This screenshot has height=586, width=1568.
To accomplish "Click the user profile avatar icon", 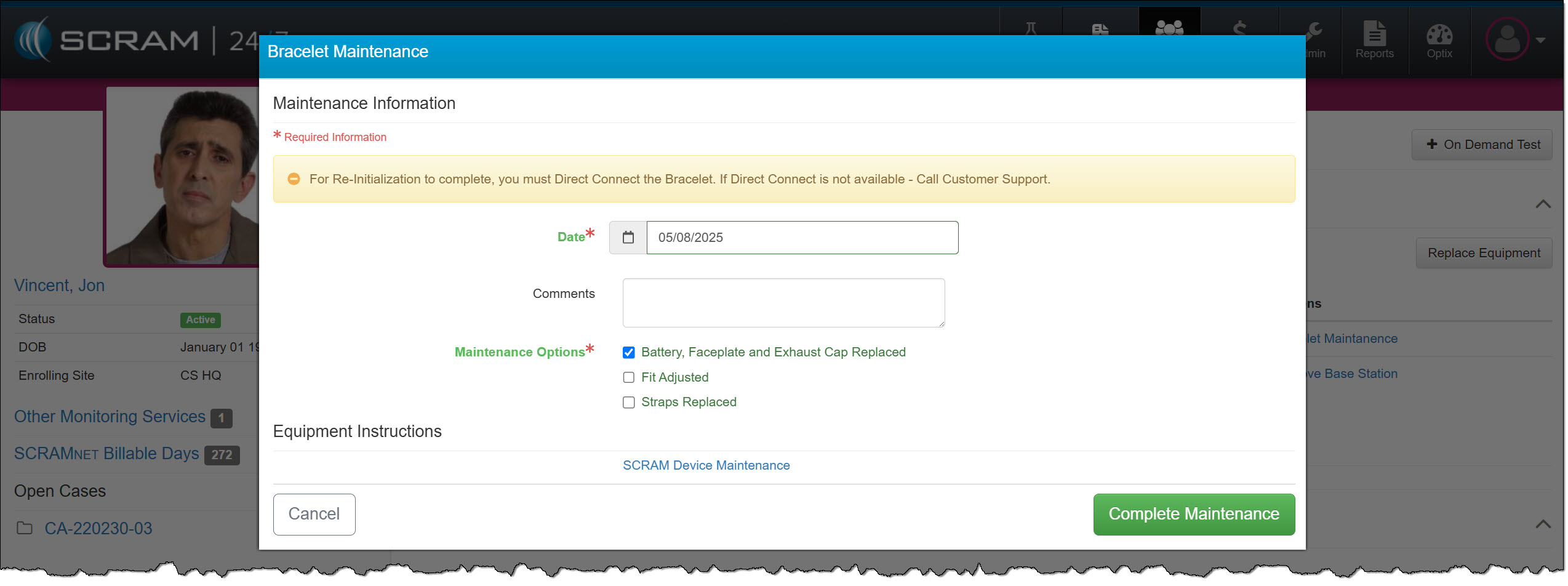I will 1506,39.
